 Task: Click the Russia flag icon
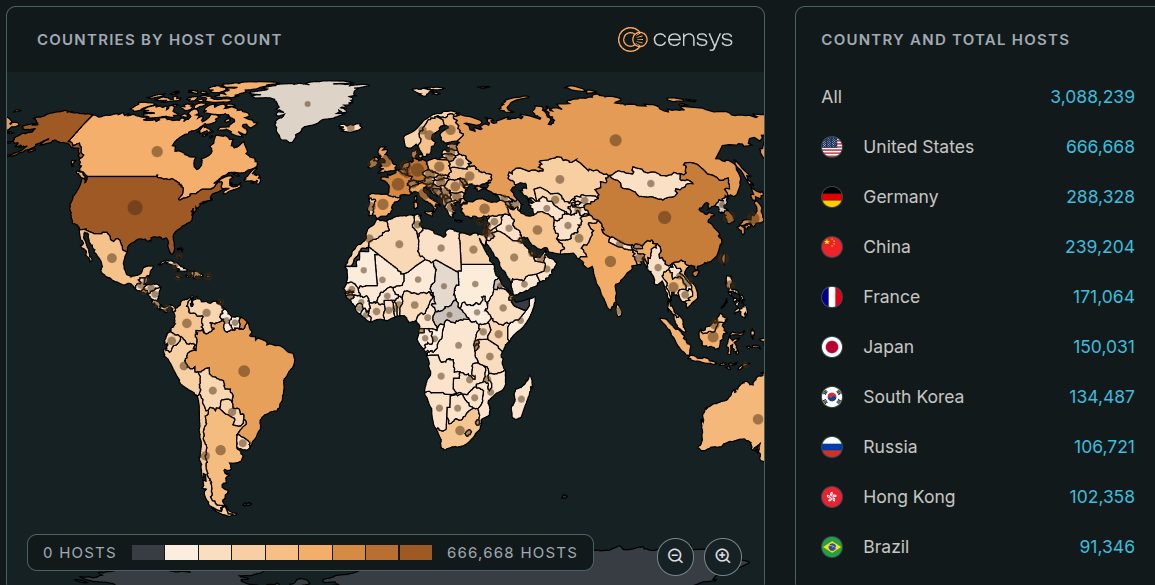[x=832, y=446]
